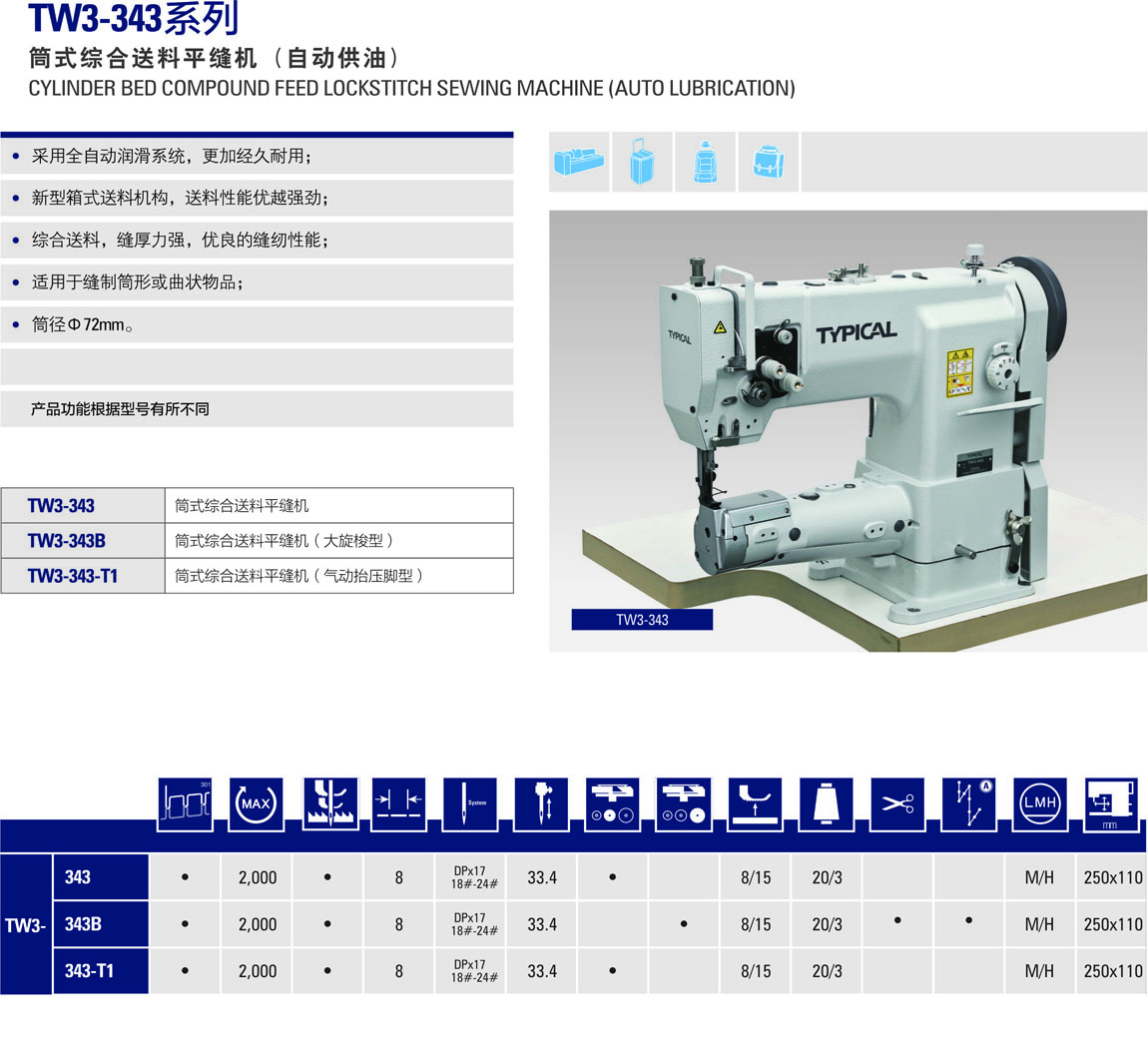Click model name TW3-343 in model table
The height and width of the screenshot is (1043, 1148).
[x=61, y=506]
